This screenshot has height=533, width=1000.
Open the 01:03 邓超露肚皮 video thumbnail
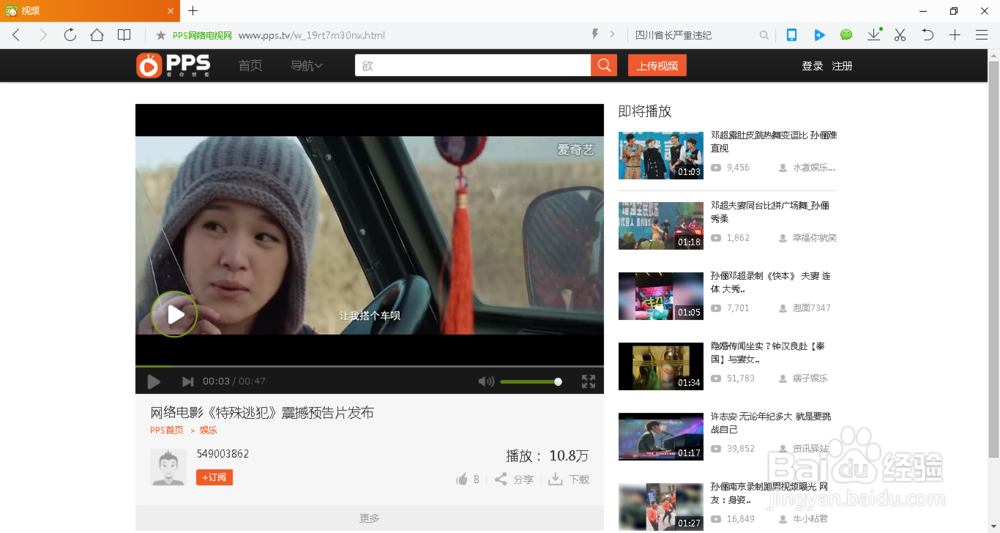[661, 156]
